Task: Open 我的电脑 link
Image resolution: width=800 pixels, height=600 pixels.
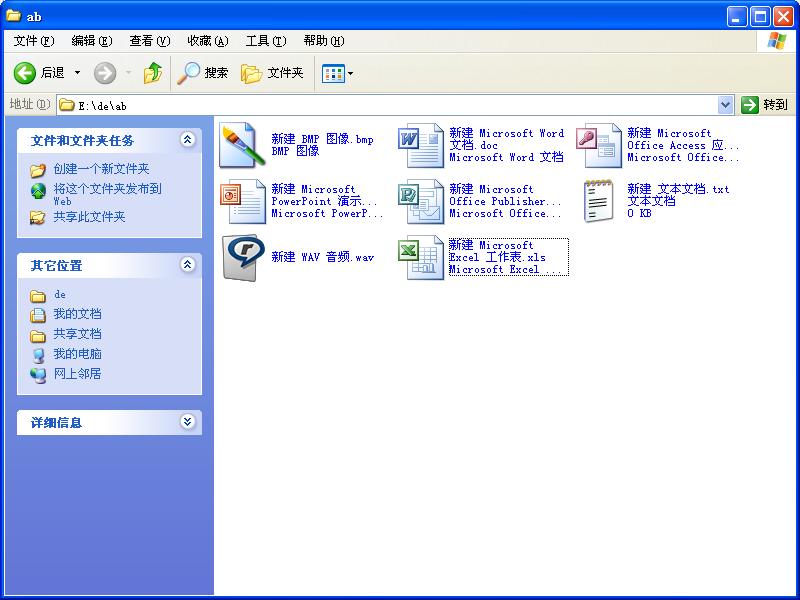Action: (x=78, y=354)
